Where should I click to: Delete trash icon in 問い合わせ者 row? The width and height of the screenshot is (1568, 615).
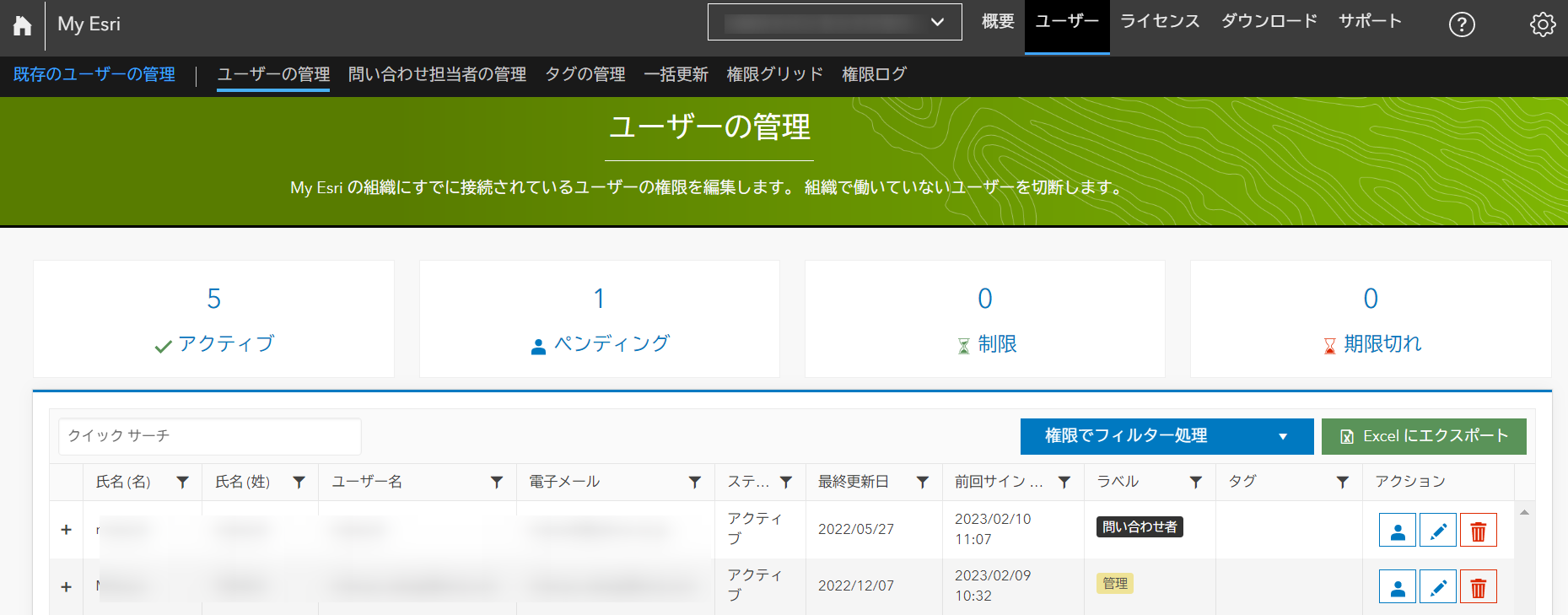click(x=1479, y=531)
